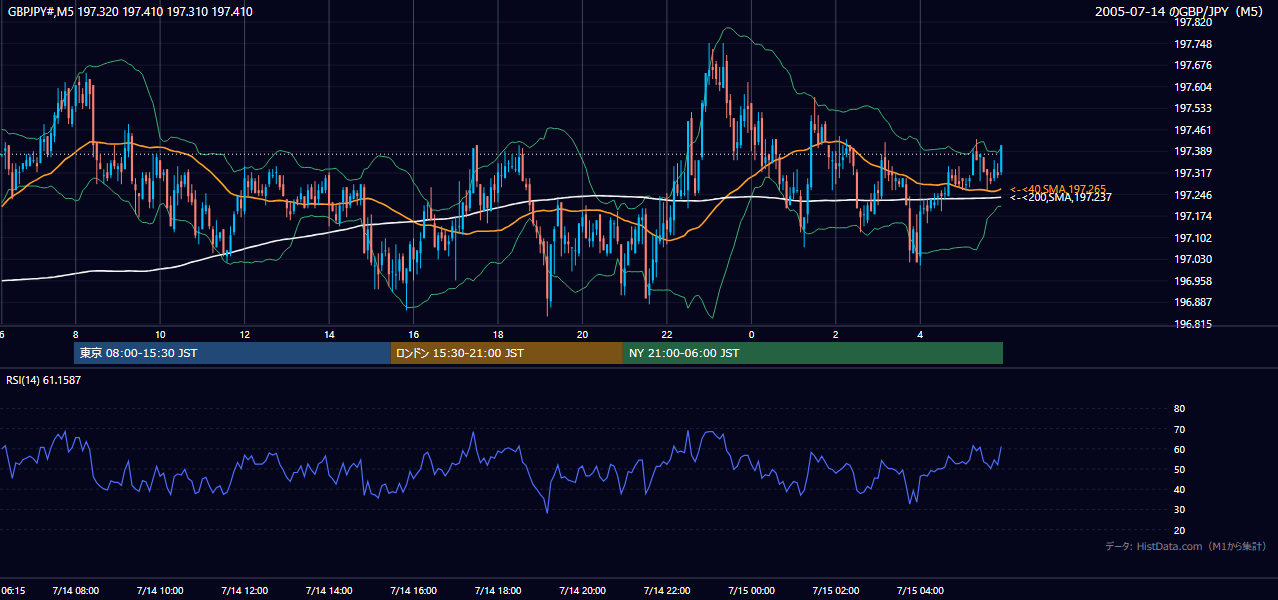Click the 197.604 price axis label

(x=1192, y=87)
